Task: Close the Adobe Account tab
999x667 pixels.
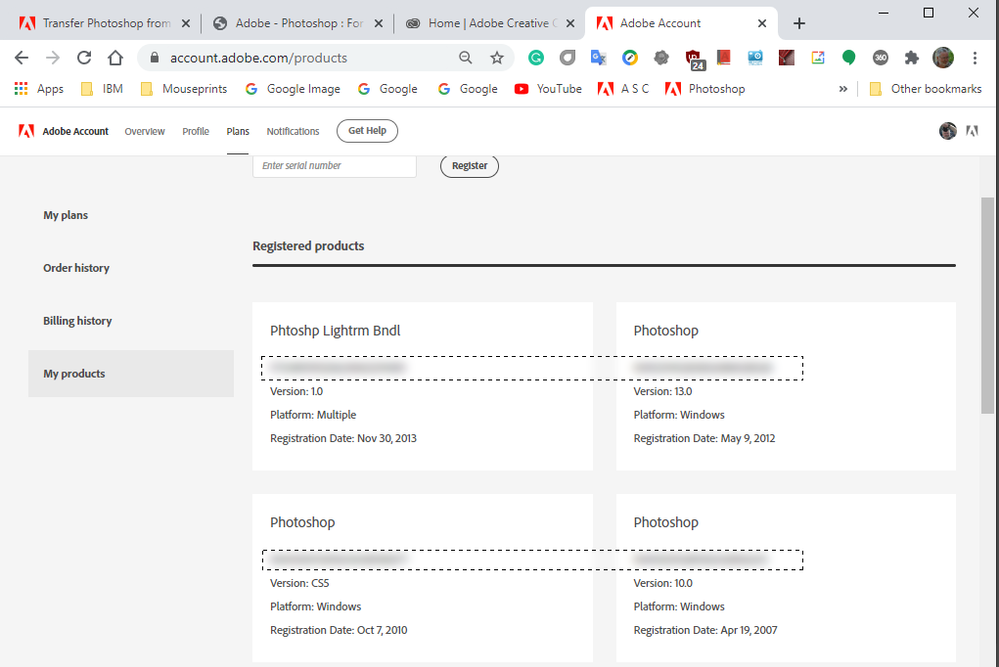Action: (x=762, y=24)
